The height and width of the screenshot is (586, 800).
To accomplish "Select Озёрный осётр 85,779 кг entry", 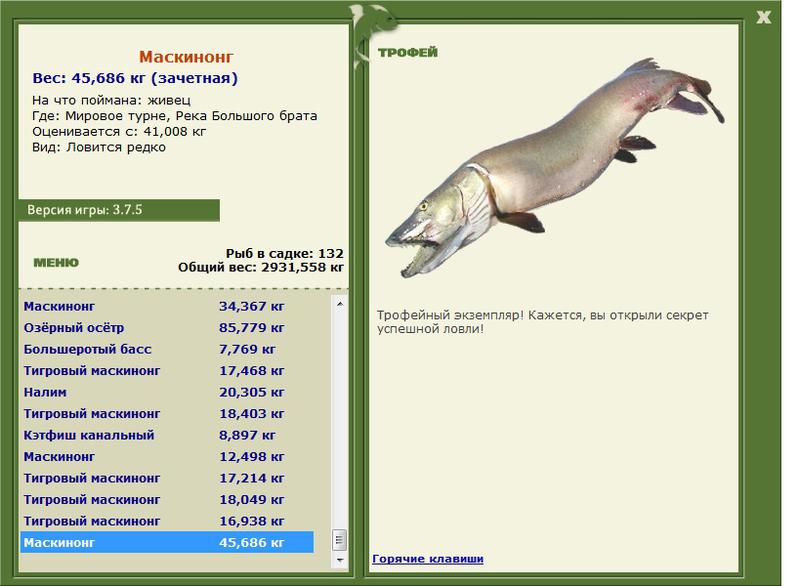I will point(167,328).
